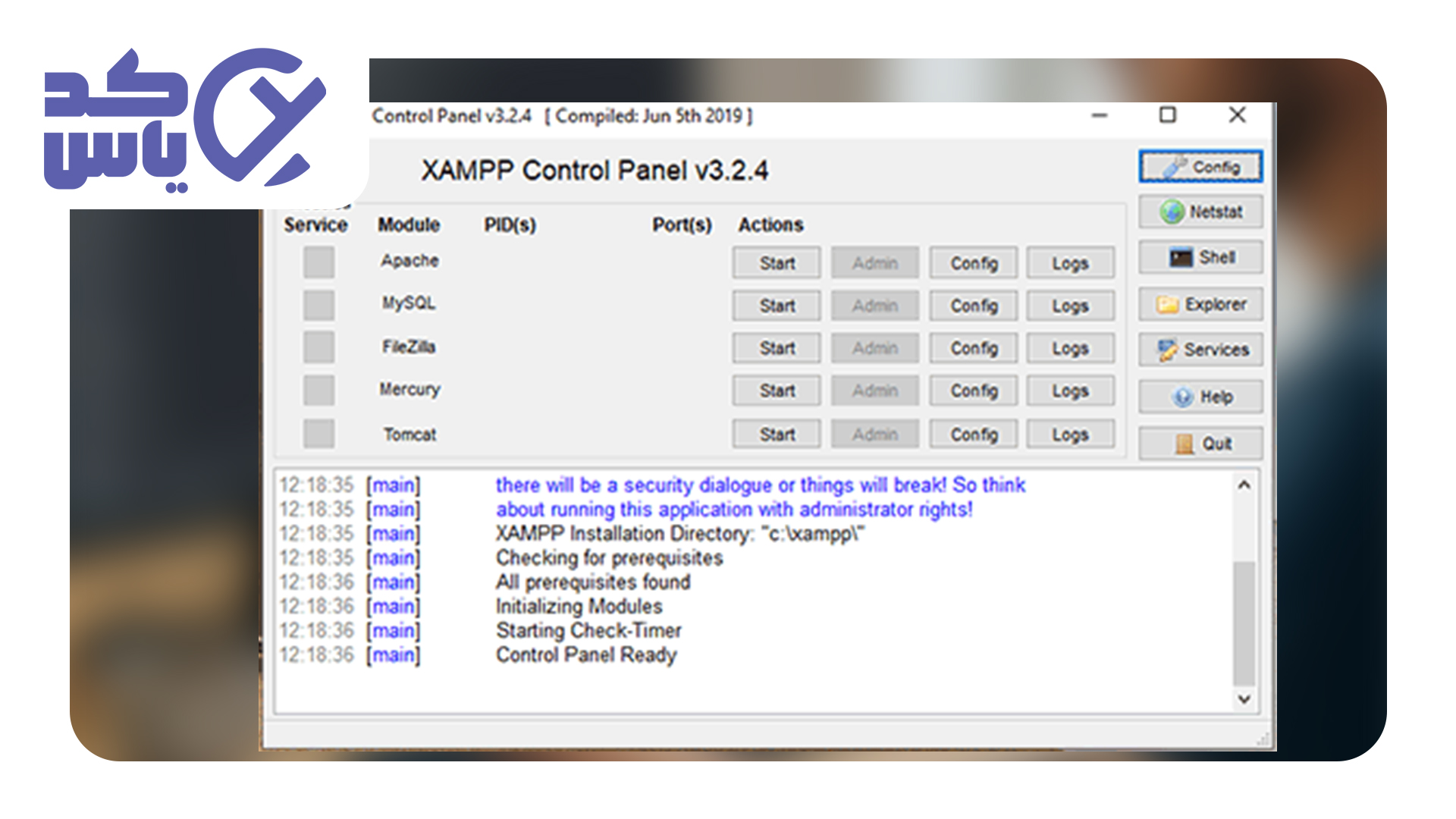Click the 'Checking for prerequisites' log entry
Viewport: 1456px width, 819px height.
(x=609, y=558)
